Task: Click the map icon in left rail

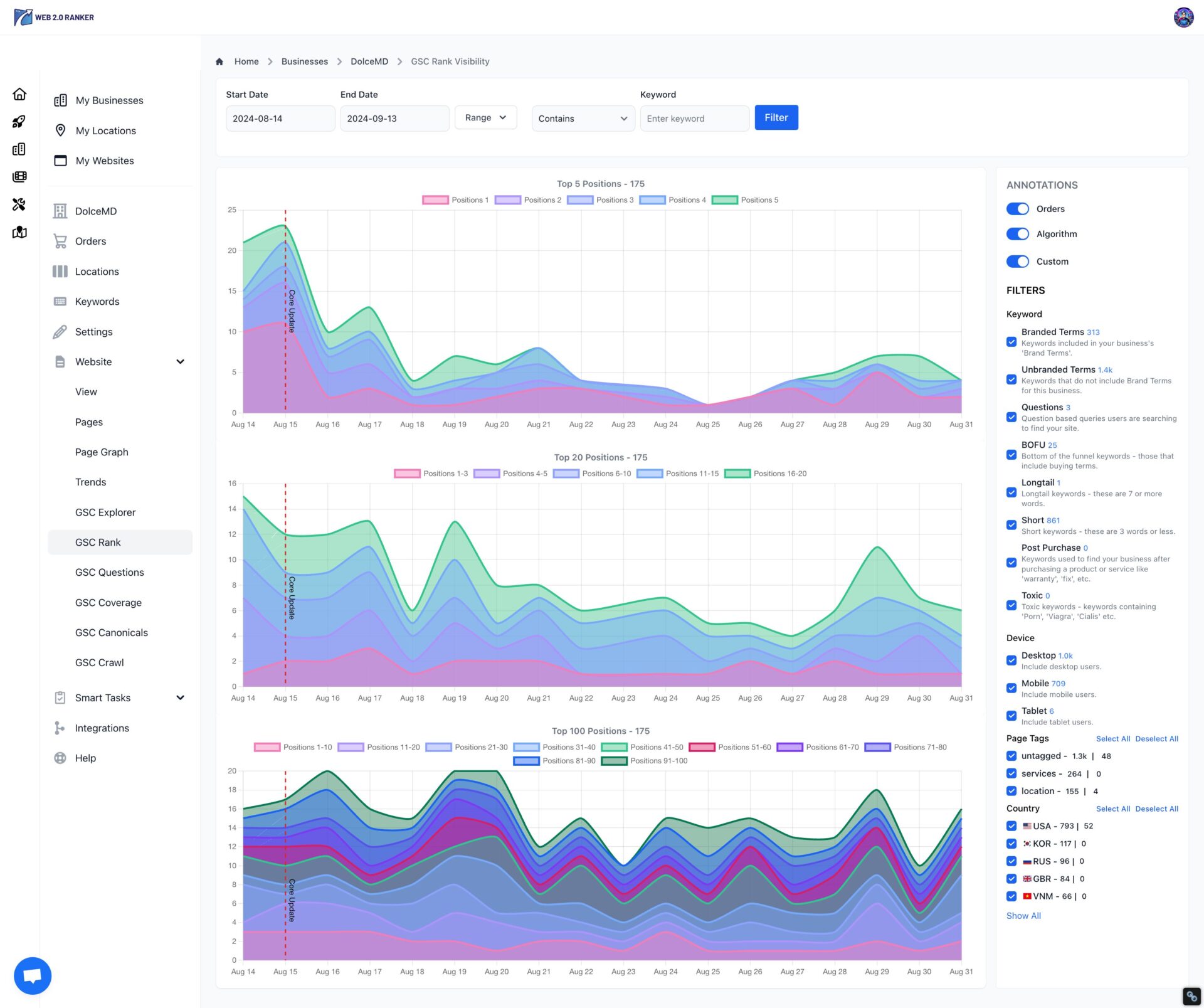Action: pos(19,233)
